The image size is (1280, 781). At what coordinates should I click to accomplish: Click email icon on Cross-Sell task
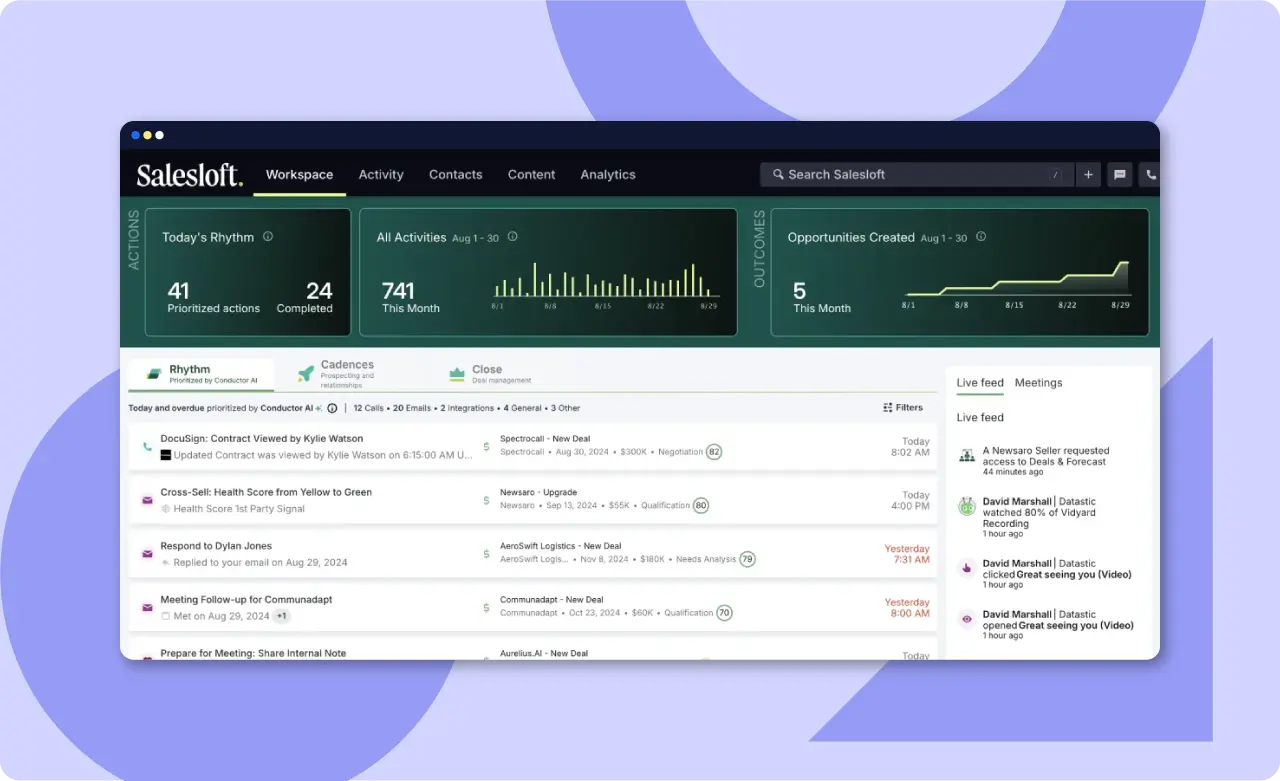pos(147,500)
